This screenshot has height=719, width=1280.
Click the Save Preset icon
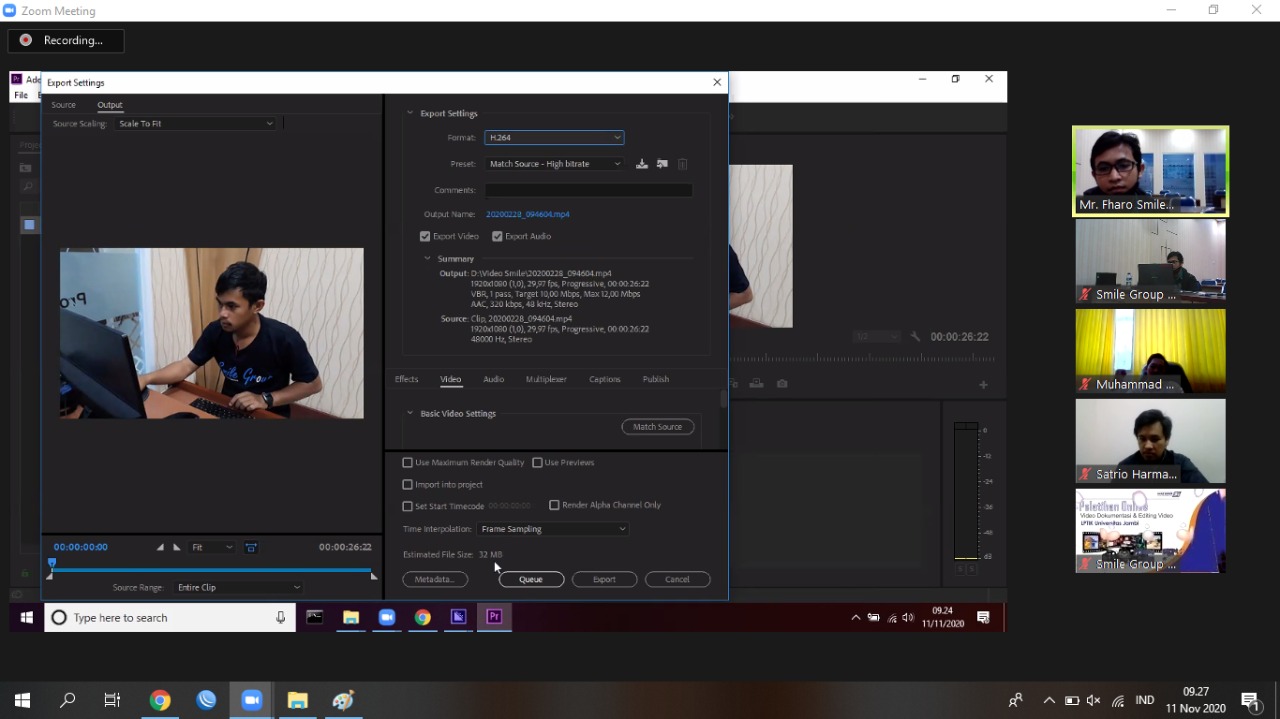[x=642, y=164]
